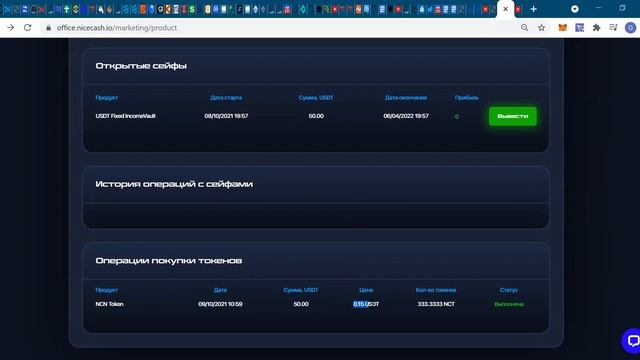The image size is (640, 360).
Task: Select 50.00 amount in token purchases row
Action: click(301, 304)
